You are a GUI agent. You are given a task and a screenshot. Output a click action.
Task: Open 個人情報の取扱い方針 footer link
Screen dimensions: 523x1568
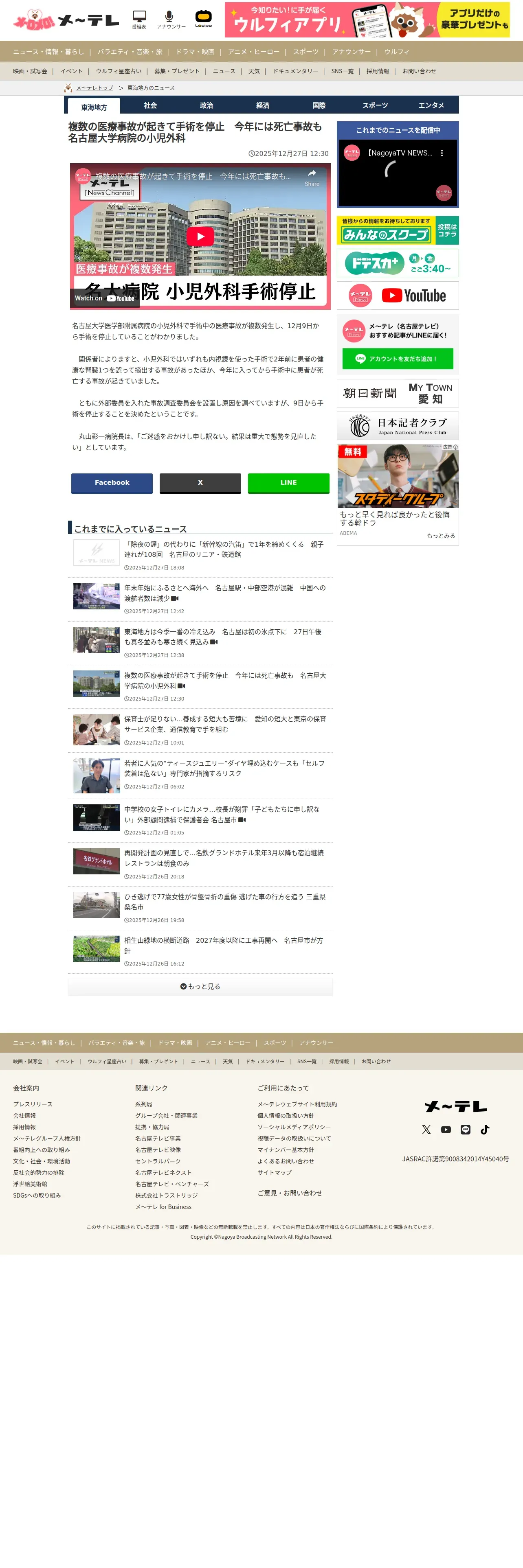pyautogui.click(x=286, y=1116)
